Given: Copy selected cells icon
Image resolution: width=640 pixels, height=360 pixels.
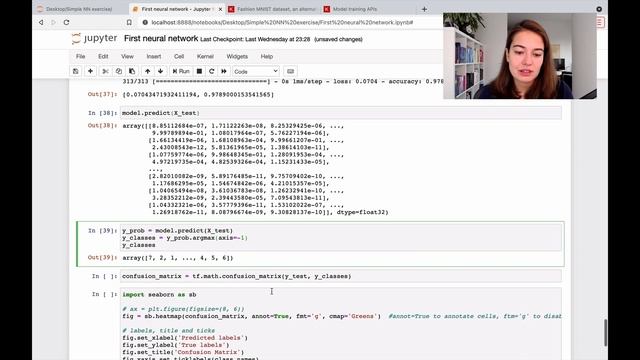Looking at the screenshot, I should 118,71.
